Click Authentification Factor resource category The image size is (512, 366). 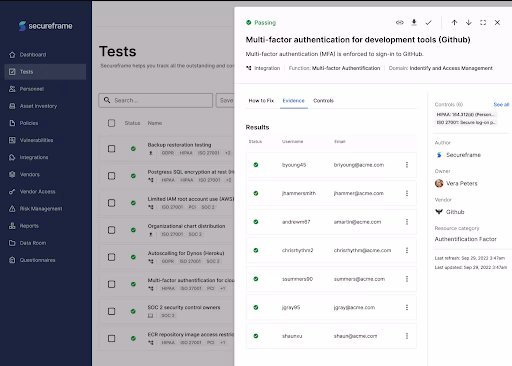465,239
